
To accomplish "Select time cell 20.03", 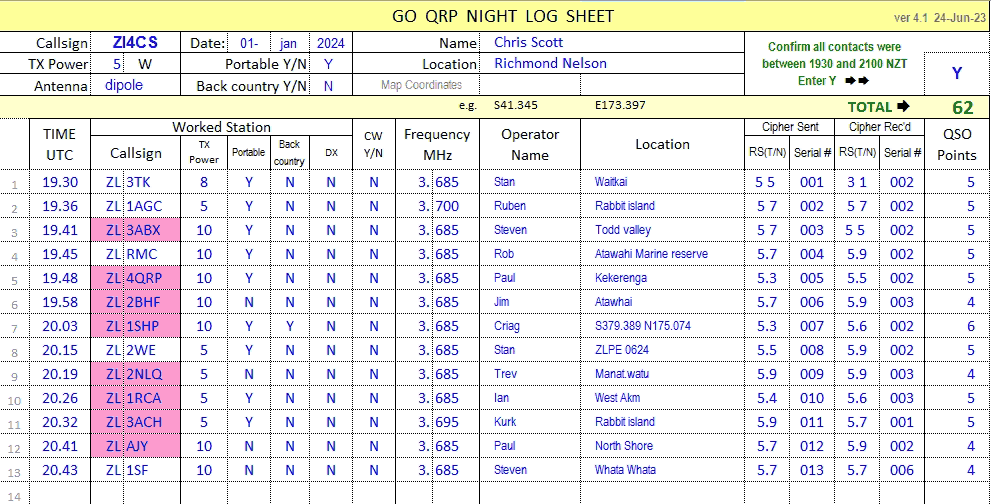I will click(60, 326).
